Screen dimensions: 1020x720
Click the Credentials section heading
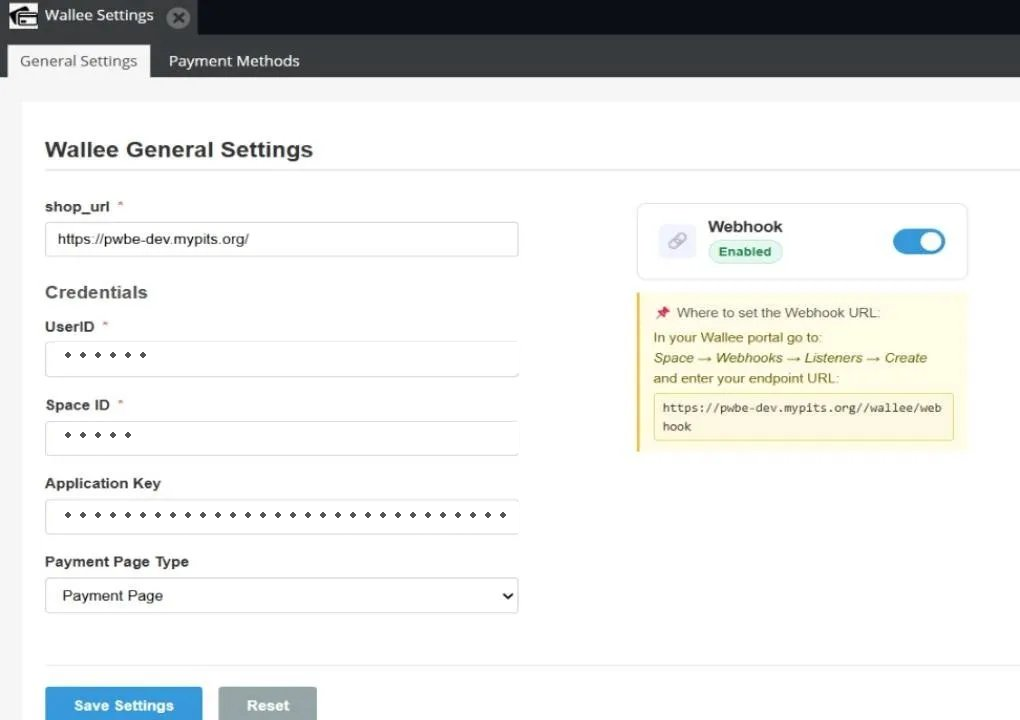pos(96,293)
